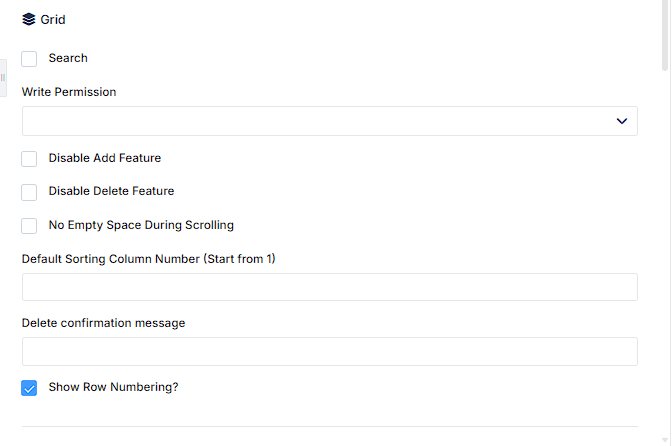The image size is (672, 446).
Task: Click the Write Permission label
Action: click(x=69, y=92)
